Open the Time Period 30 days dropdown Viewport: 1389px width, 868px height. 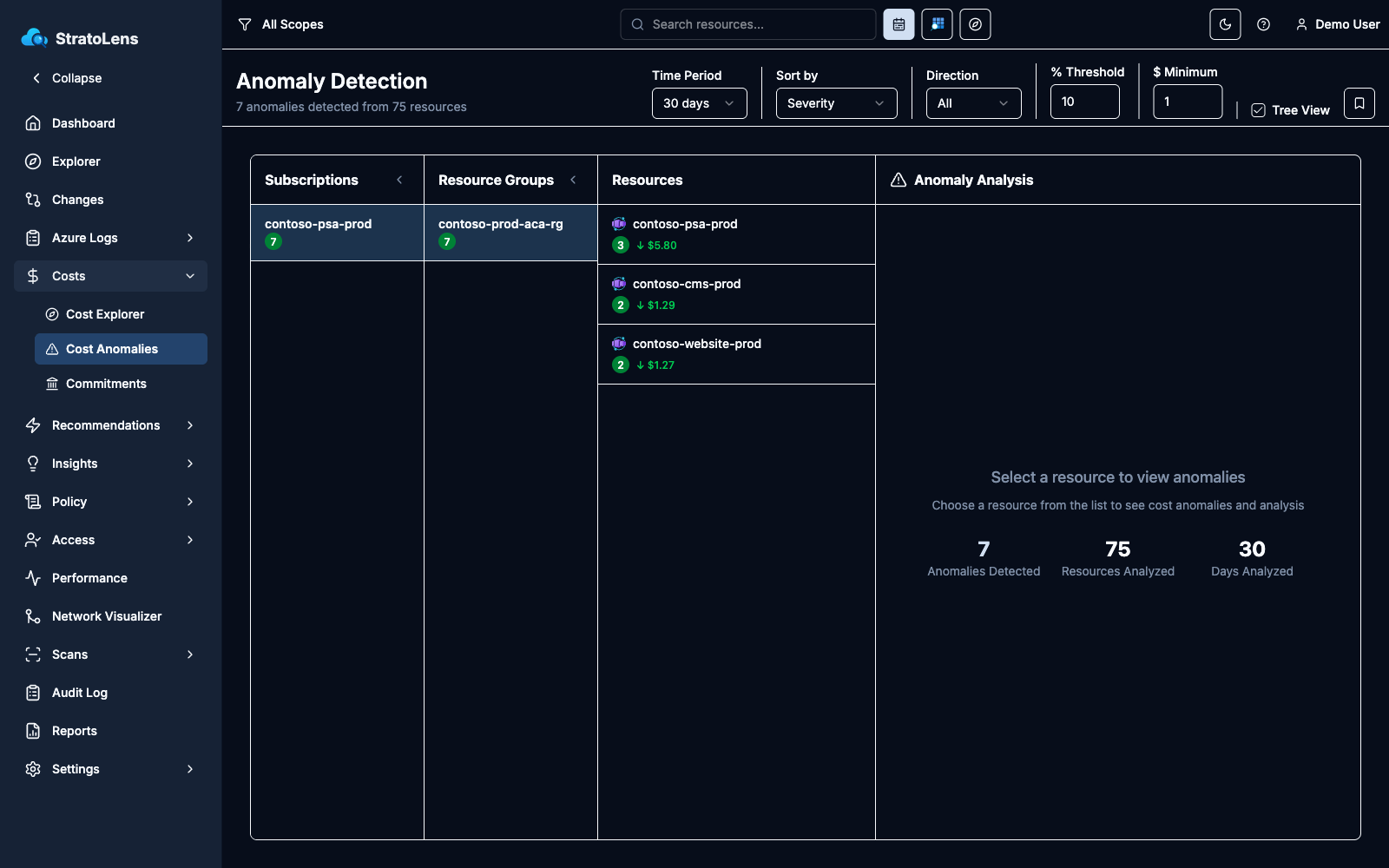coord(700,103)
